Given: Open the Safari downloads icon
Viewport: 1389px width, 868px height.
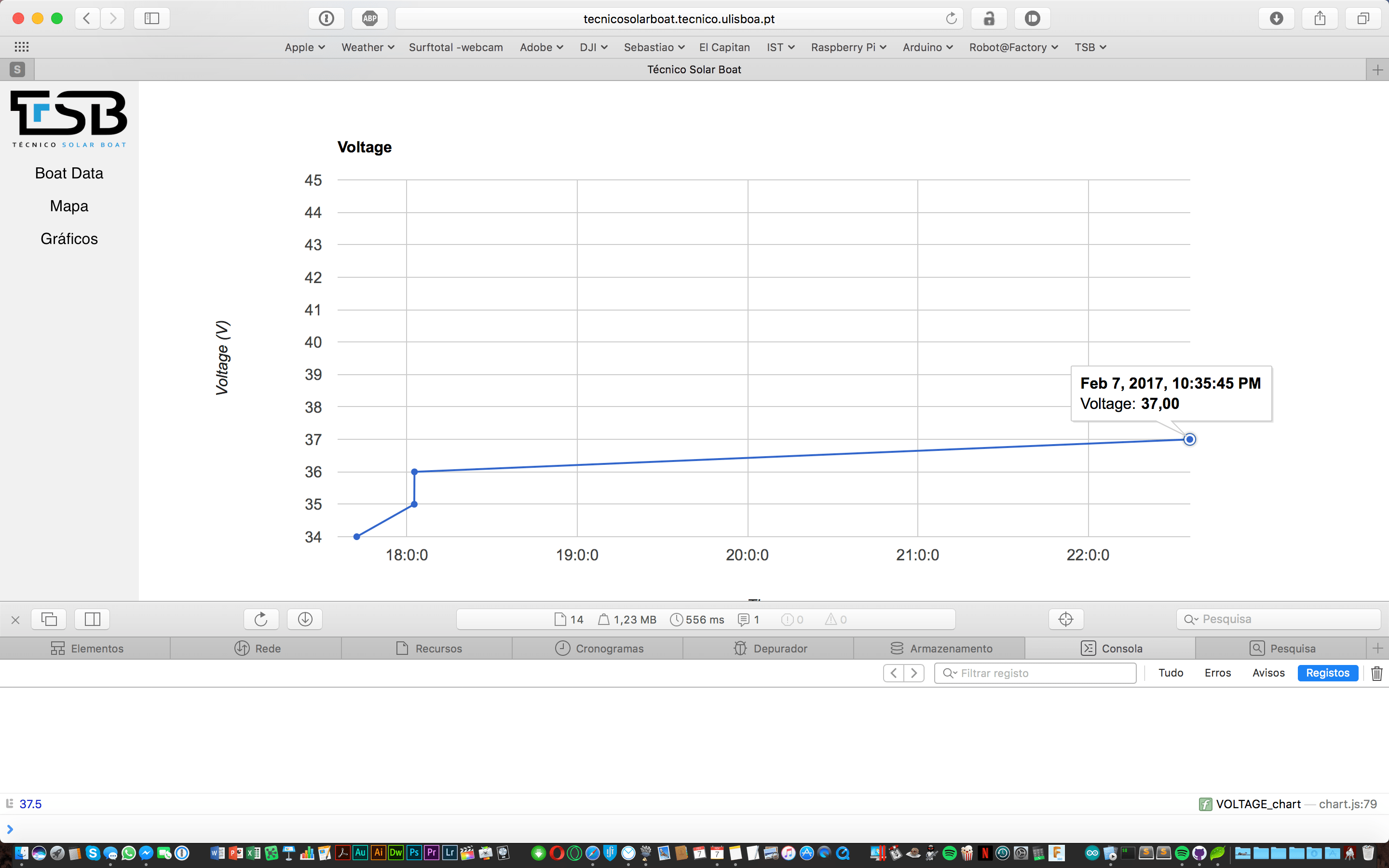Looking at the screenshot, I should pos(1276,18).
